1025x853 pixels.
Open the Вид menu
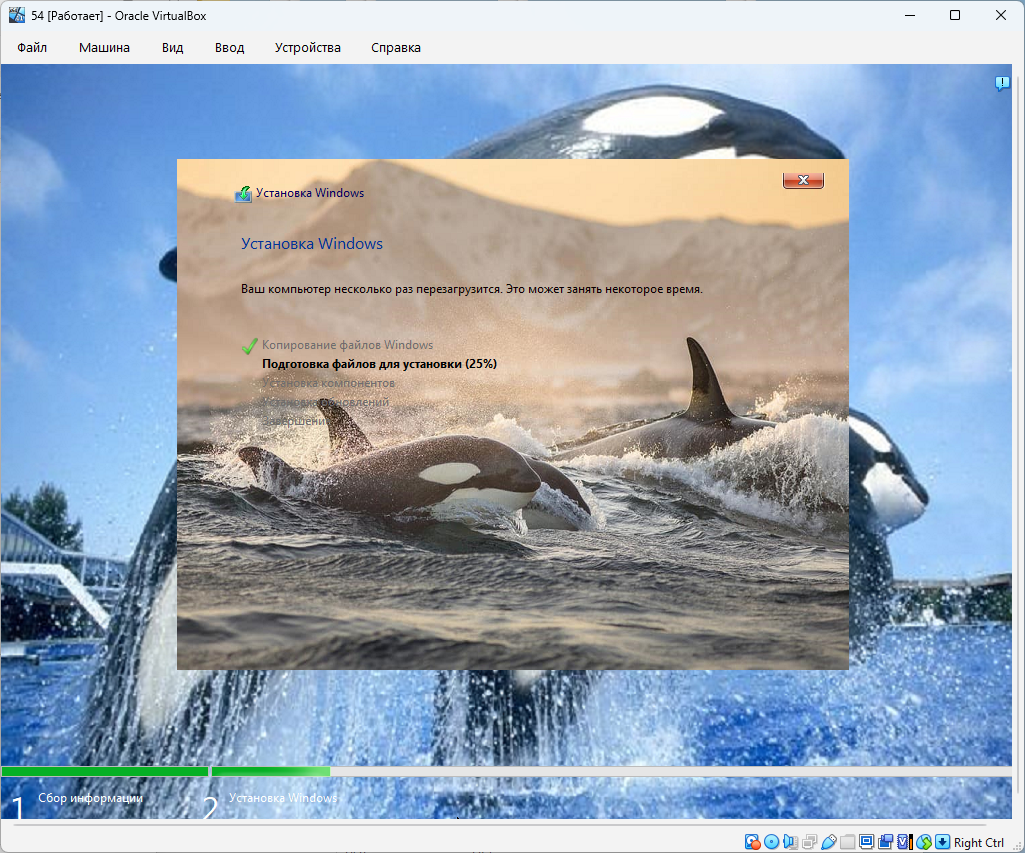pos(172,47)
